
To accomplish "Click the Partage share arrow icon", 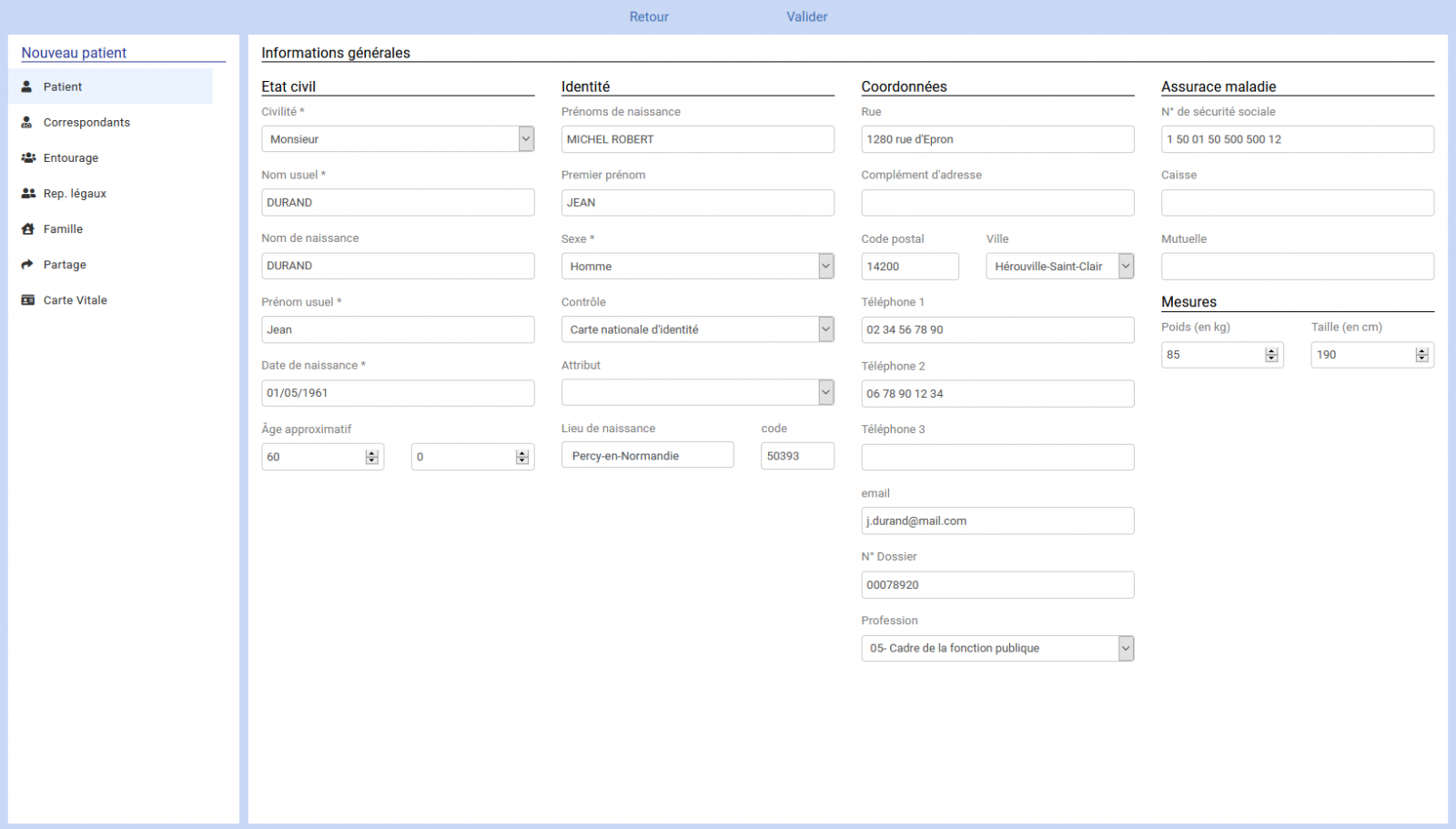I will tap(27, 264).
